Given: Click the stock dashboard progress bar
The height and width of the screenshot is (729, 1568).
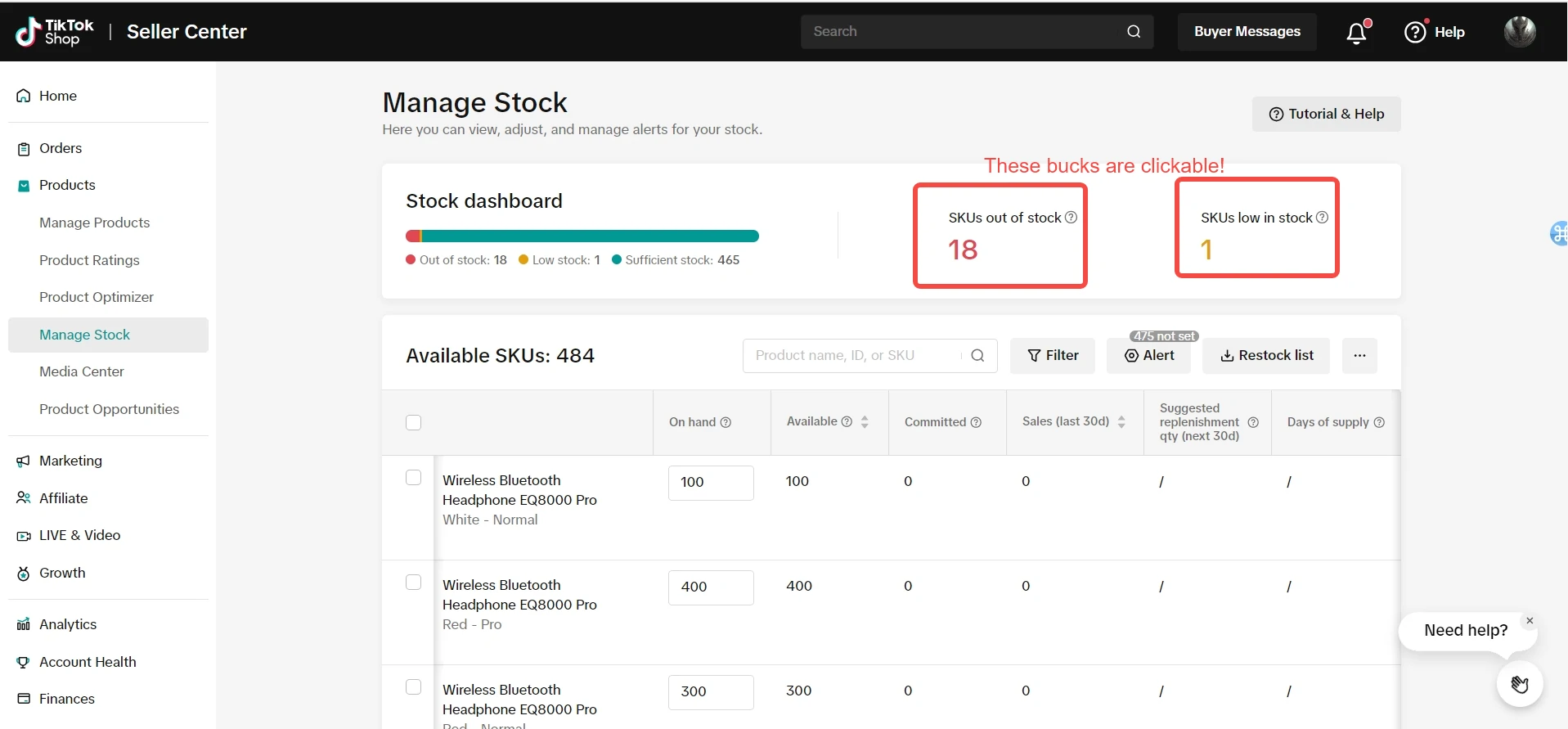Looking at the screenshot, I should (x=582, y=236).
